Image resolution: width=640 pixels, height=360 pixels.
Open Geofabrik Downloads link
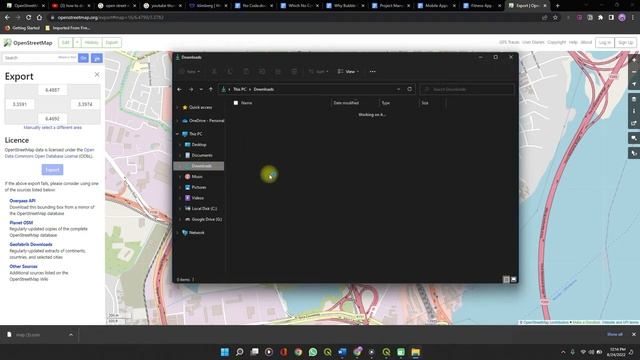[31, 244]
